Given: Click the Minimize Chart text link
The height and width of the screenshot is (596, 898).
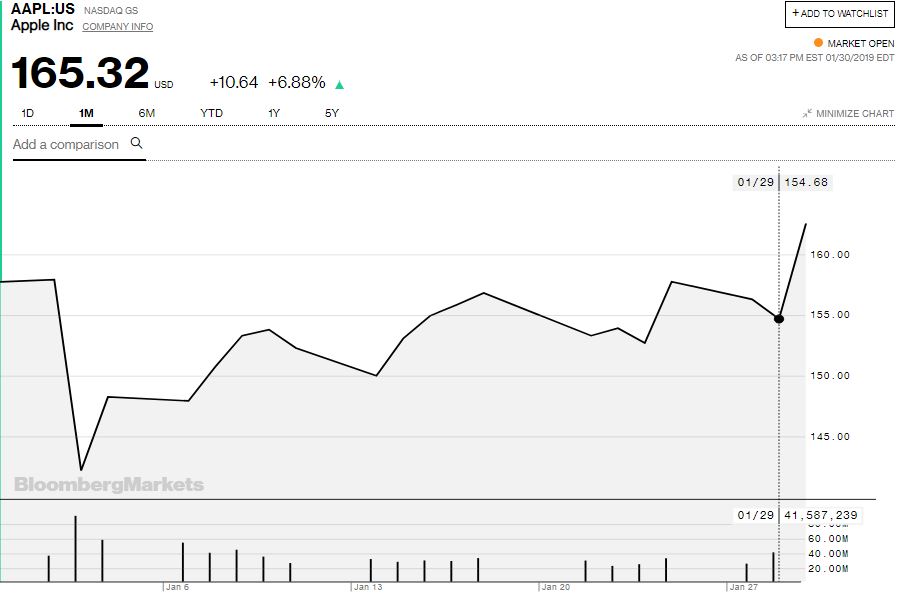Looking at the screenshot, I should (x=854, y=113).
